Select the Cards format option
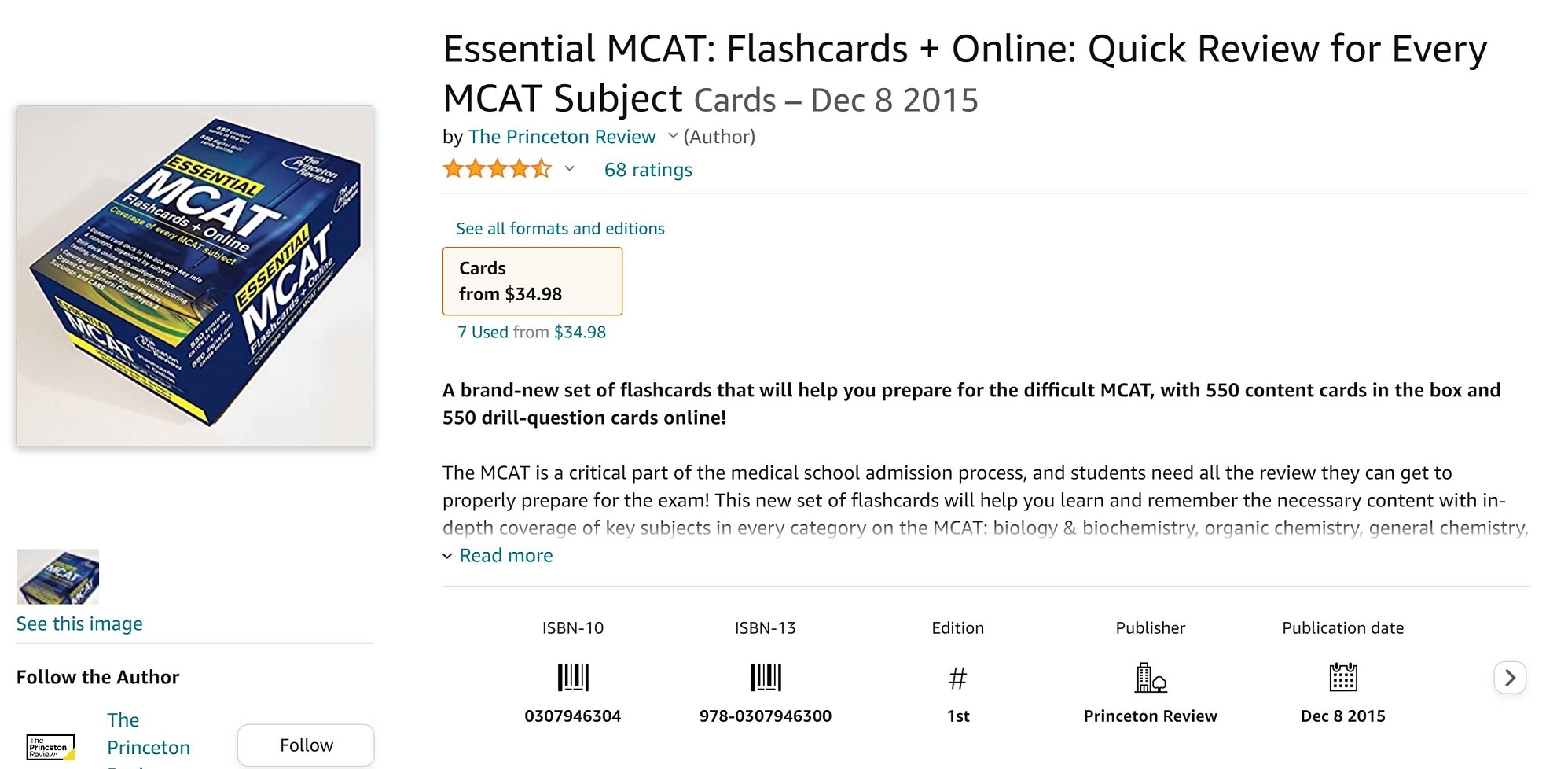The width and height of the screenshot is (1568, 769). [x=532, y=281]
